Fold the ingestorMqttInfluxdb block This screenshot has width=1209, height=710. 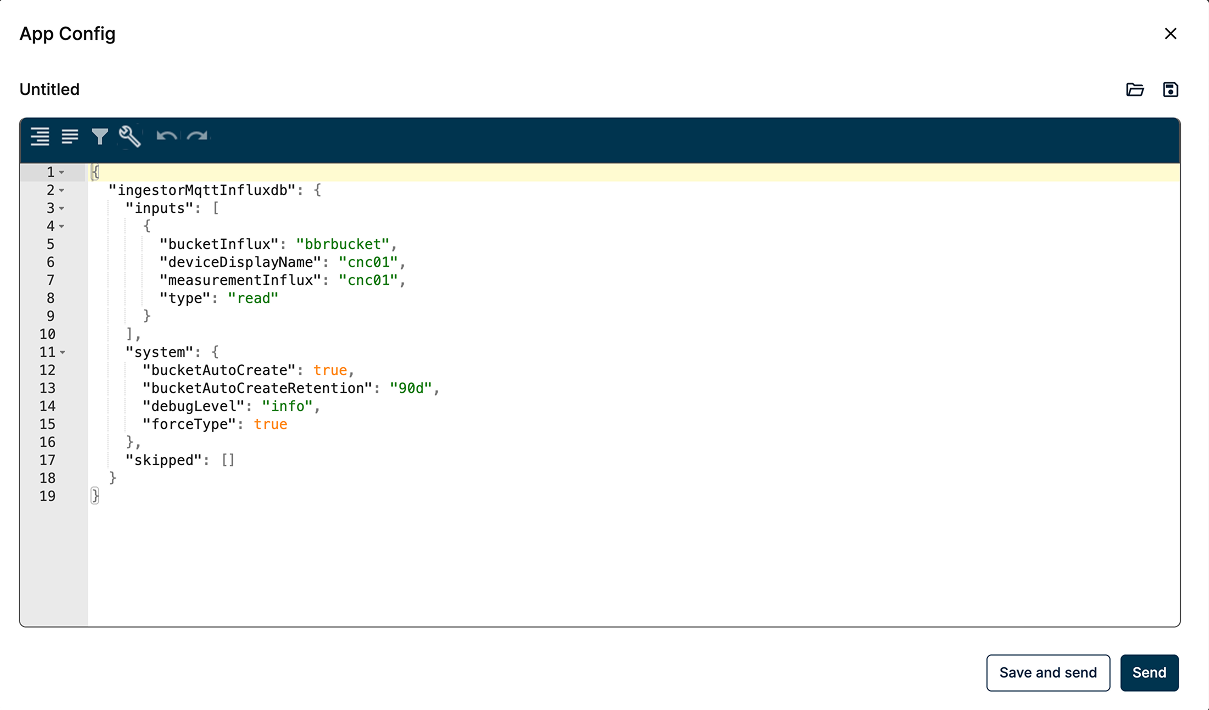click(62, 191)
